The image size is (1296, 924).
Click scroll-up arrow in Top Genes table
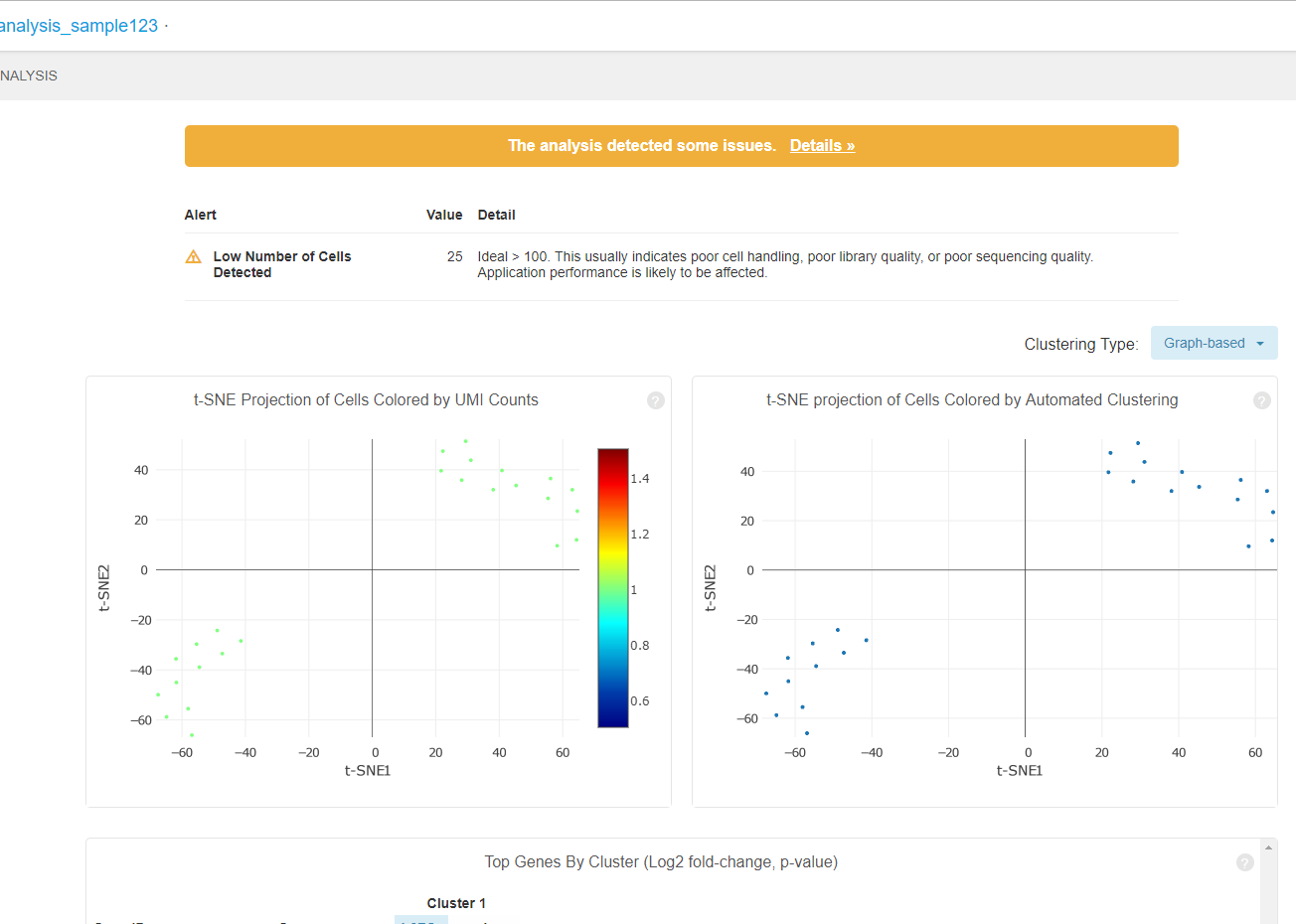pos(1268,847)
